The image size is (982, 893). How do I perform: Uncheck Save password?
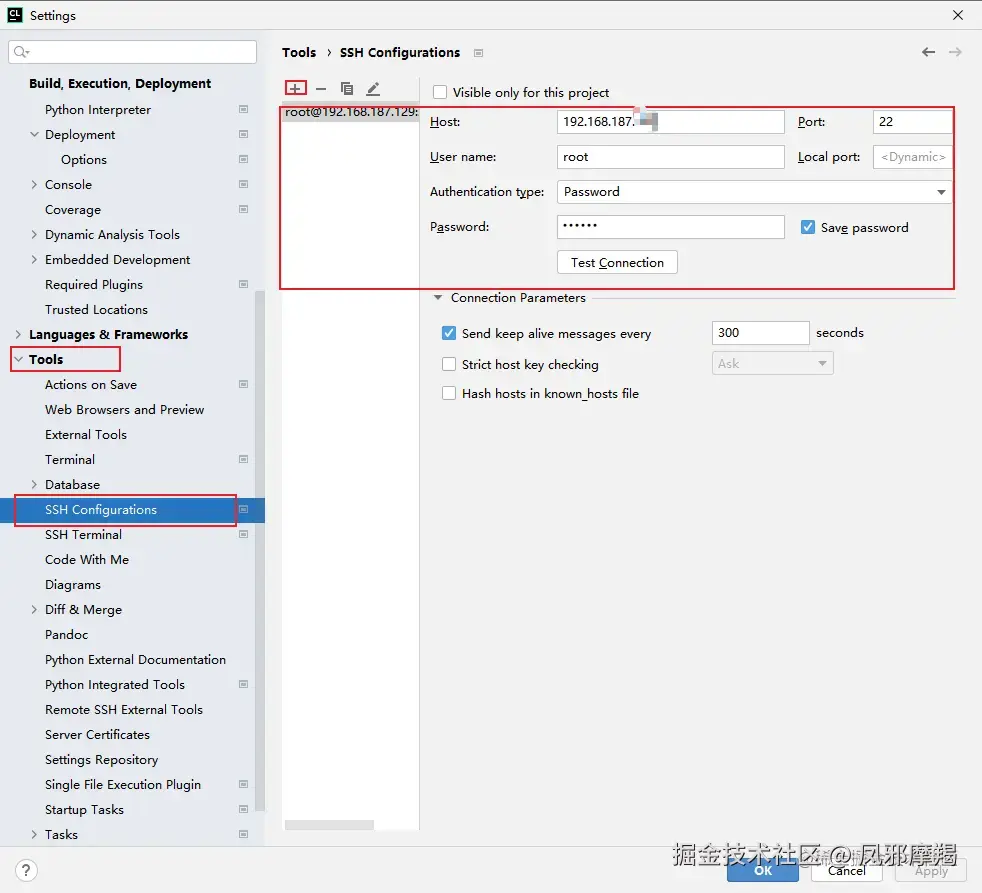pos(808,227)
